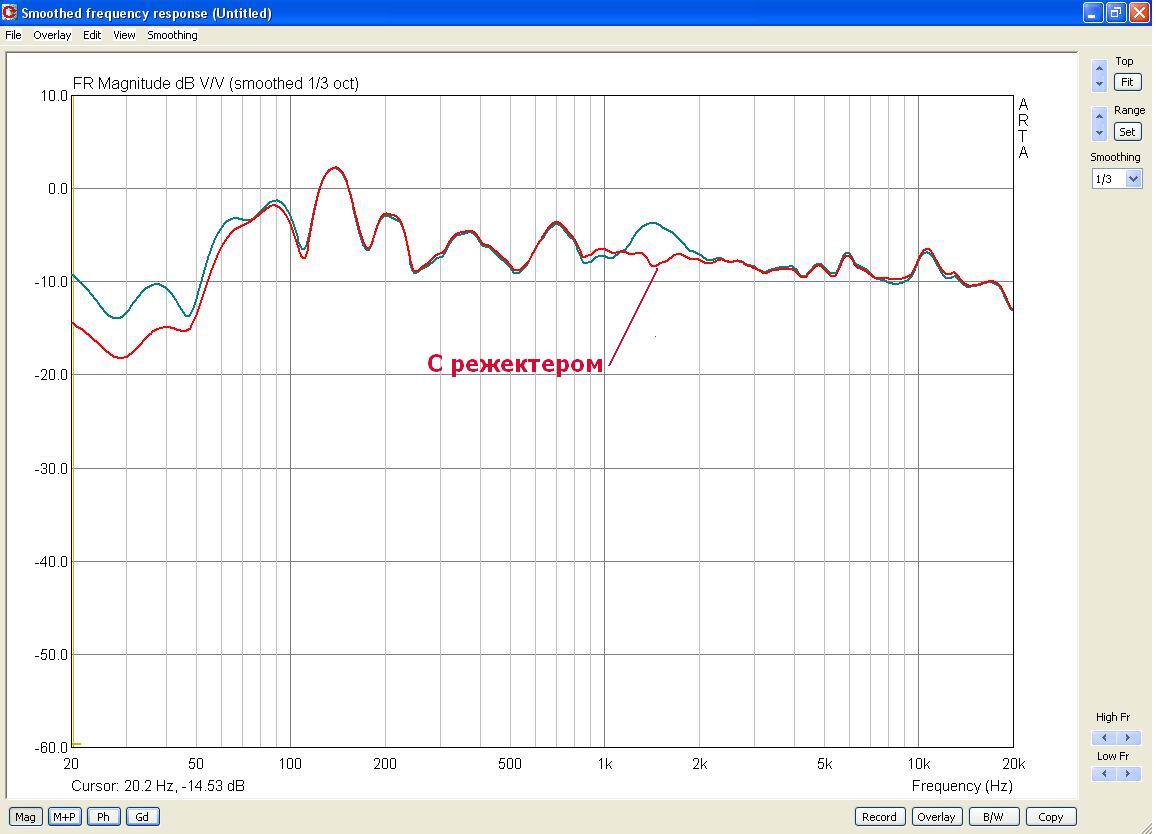Click the '100' frequency axis label

(290, 764)
